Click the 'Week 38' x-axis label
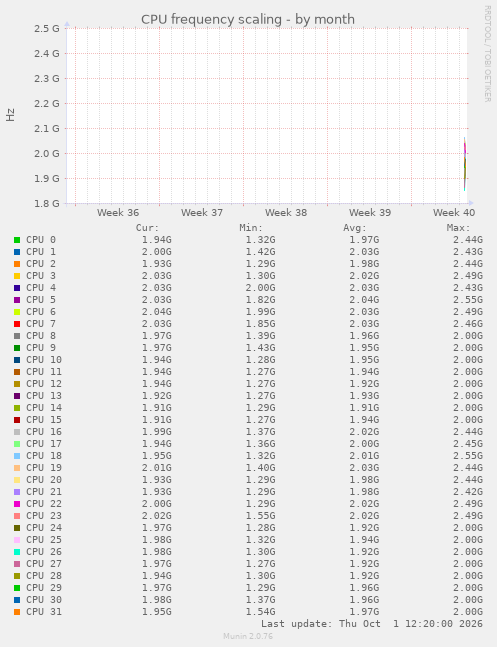The height and width of the screenshot is (647, 497). 286,213
